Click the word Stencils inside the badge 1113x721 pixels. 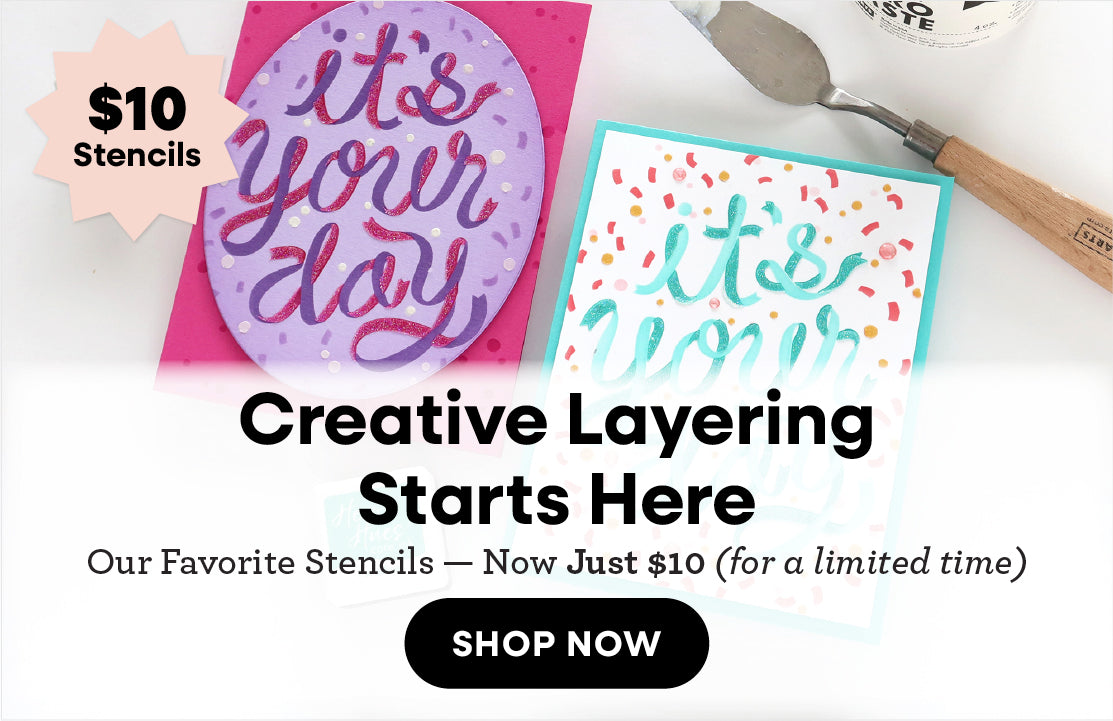click(x=137, y=155)
